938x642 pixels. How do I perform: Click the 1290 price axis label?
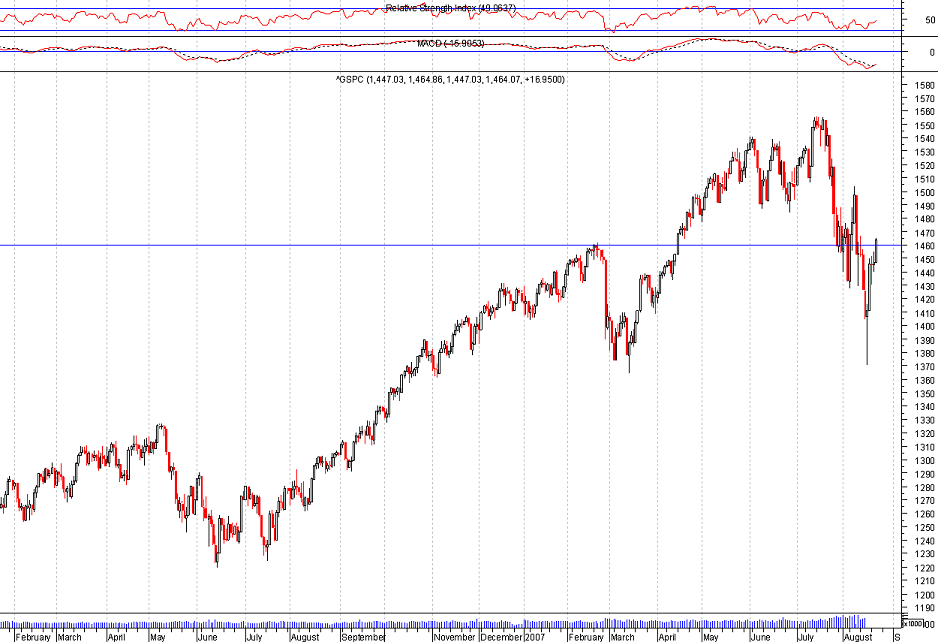point(925,474)
